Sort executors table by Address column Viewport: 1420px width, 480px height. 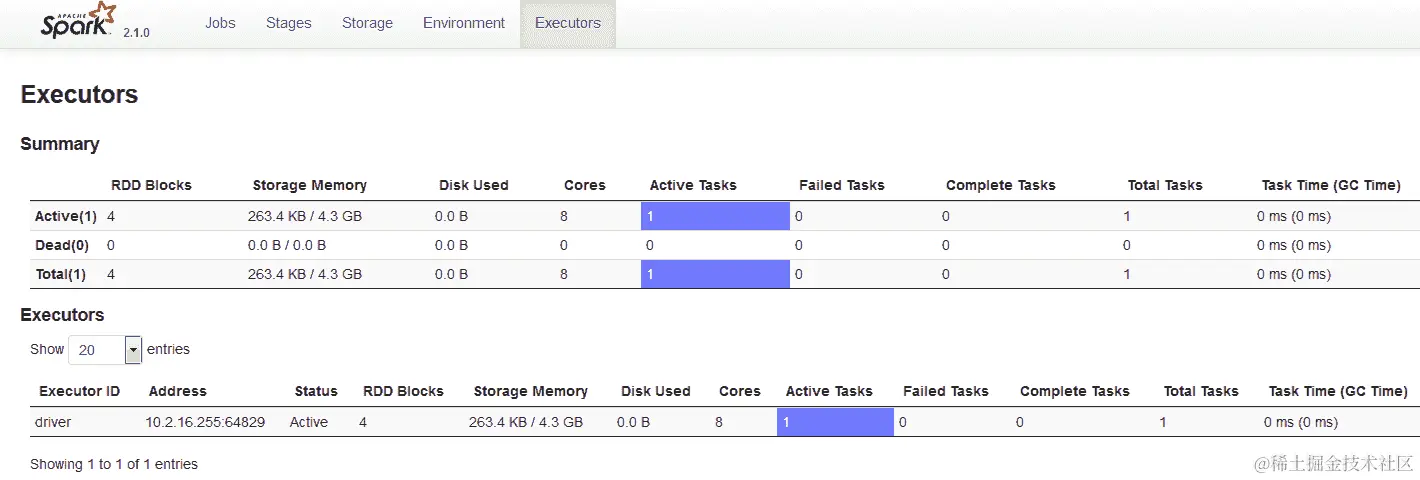177,391
